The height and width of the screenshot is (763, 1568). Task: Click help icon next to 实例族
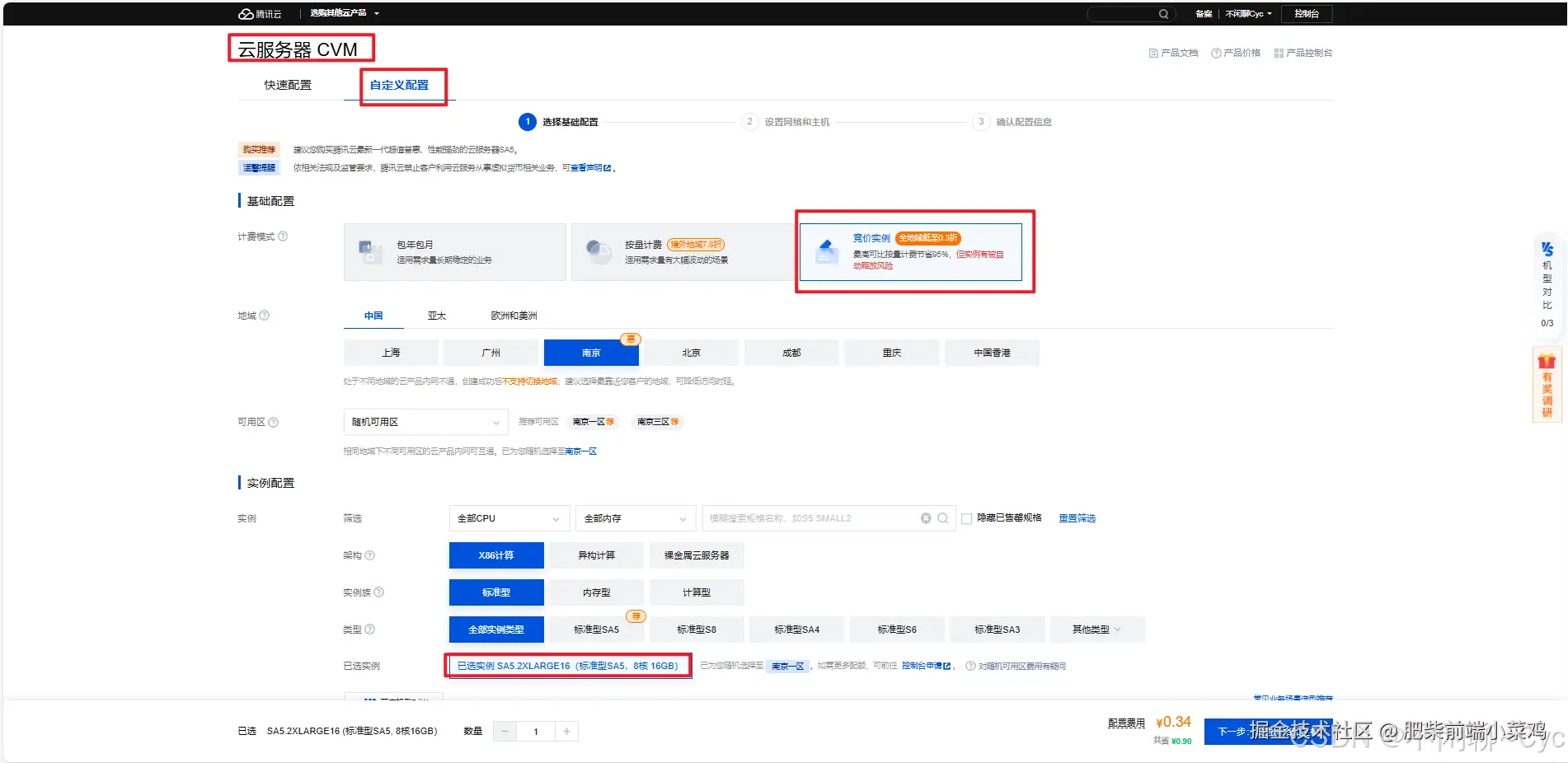[x=379, y=592]
